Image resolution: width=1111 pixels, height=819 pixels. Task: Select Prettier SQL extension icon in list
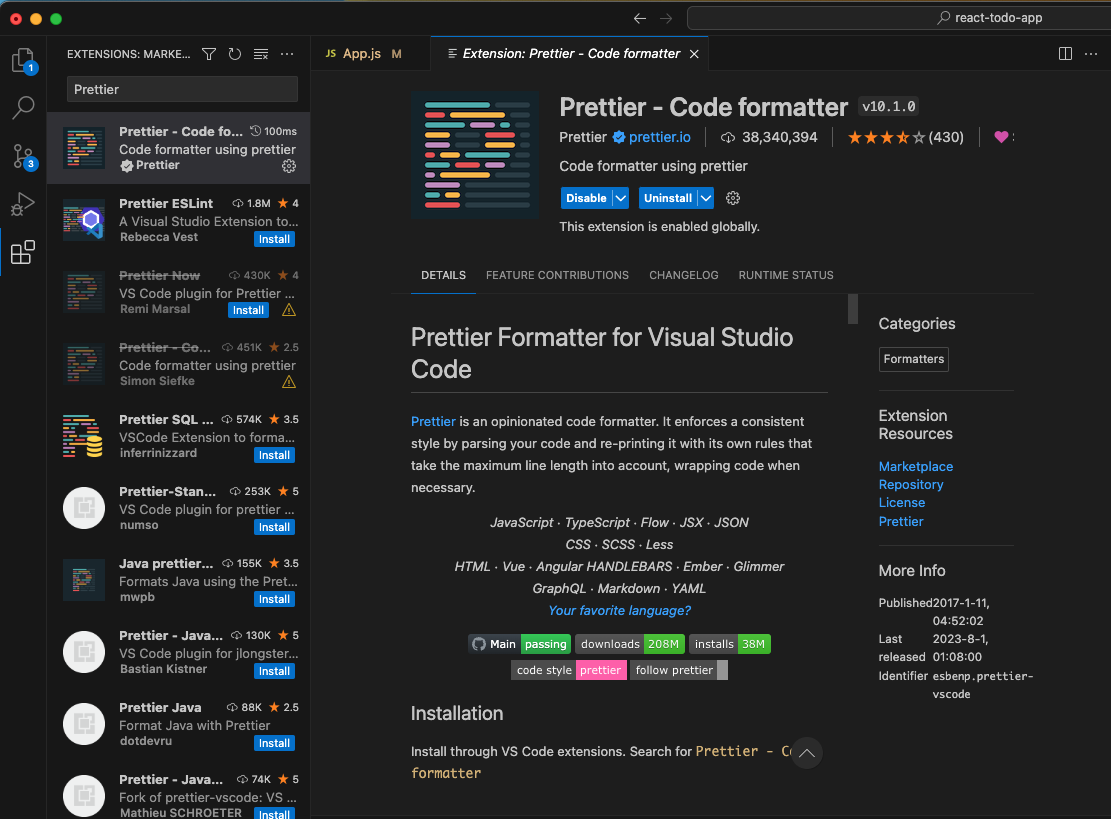pos(84,437)
